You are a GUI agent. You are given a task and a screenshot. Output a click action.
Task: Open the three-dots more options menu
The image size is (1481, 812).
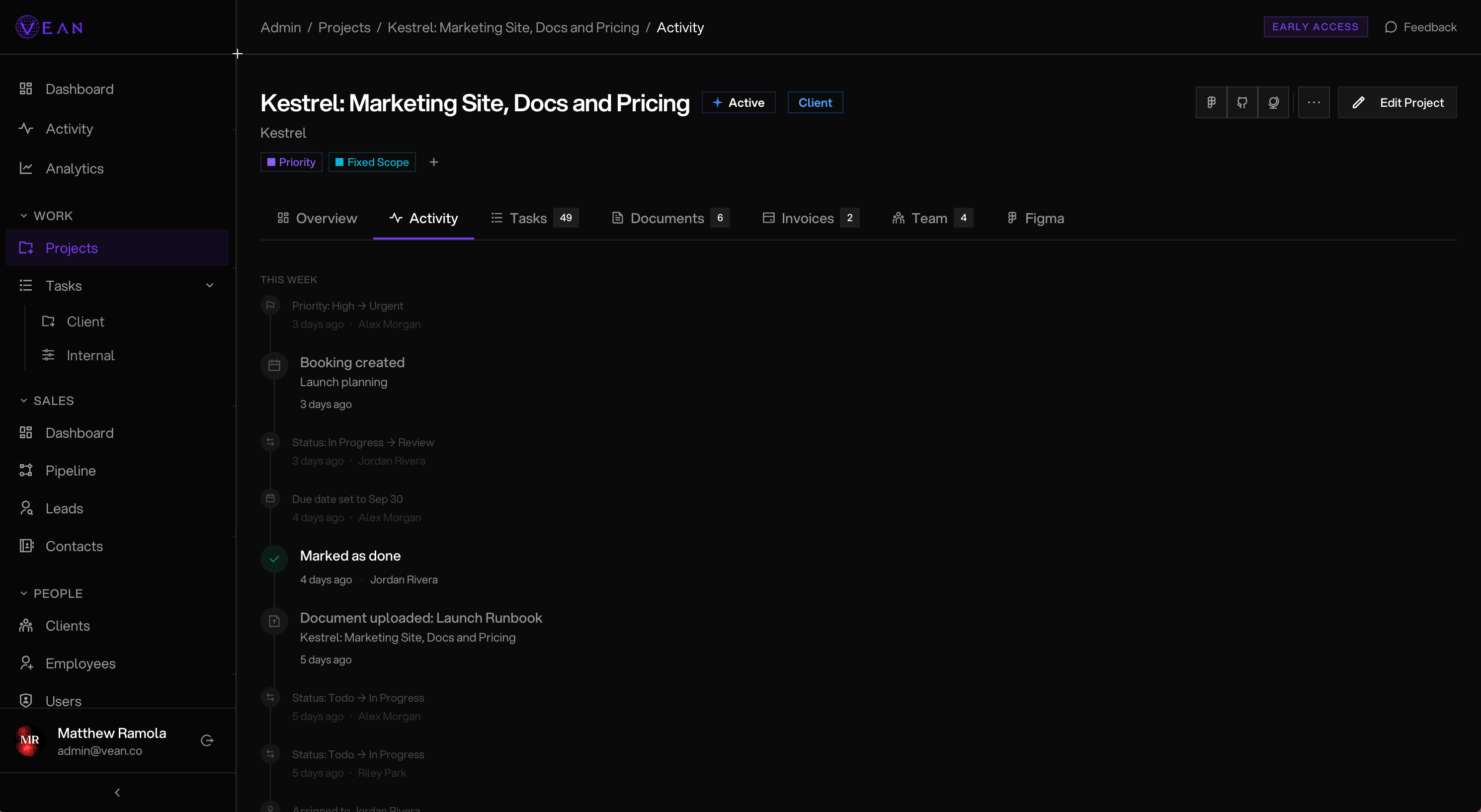[x=1314, y=102]
